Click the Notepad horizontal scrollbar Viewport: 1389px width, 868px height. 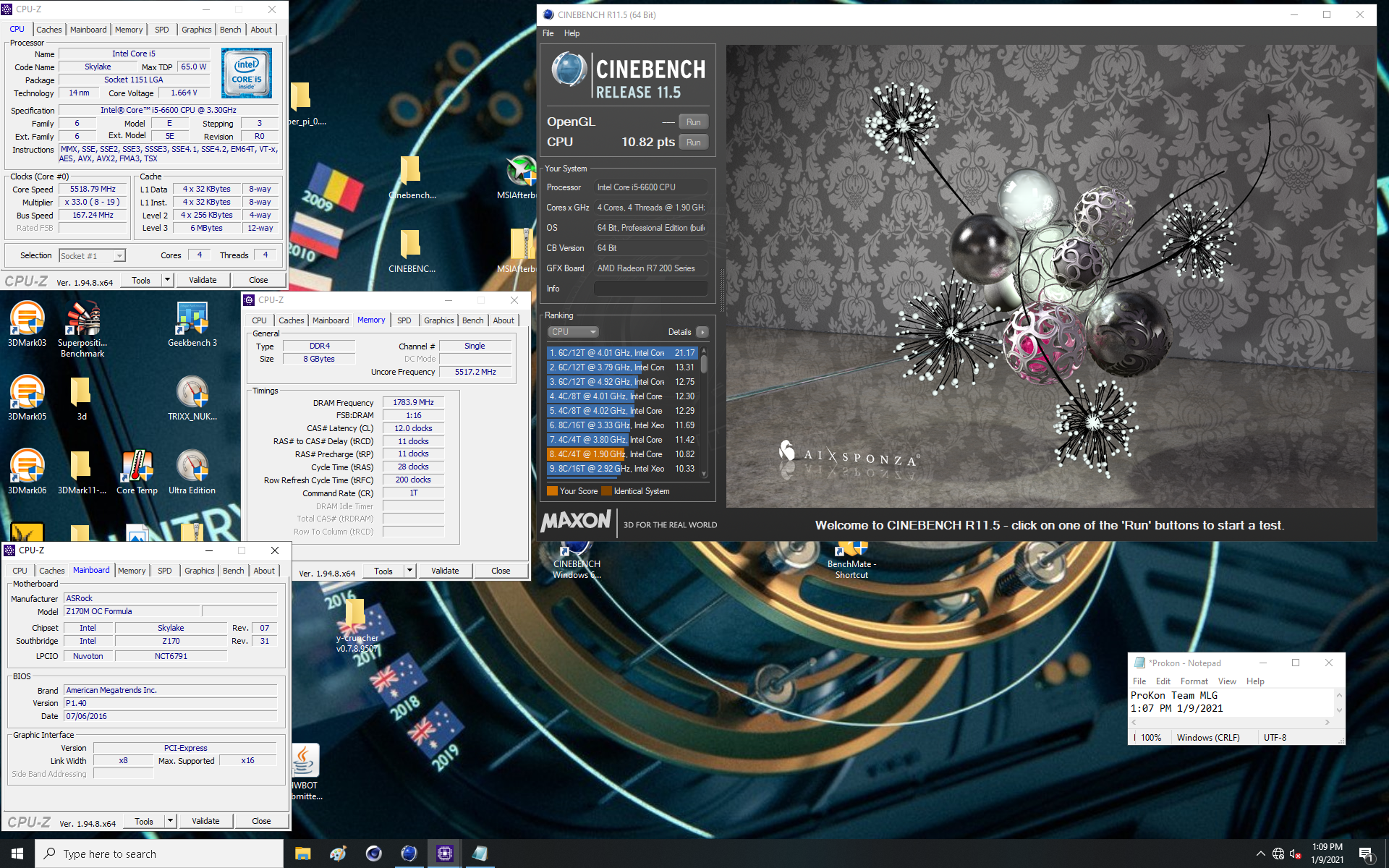(x=1231, y=722)
